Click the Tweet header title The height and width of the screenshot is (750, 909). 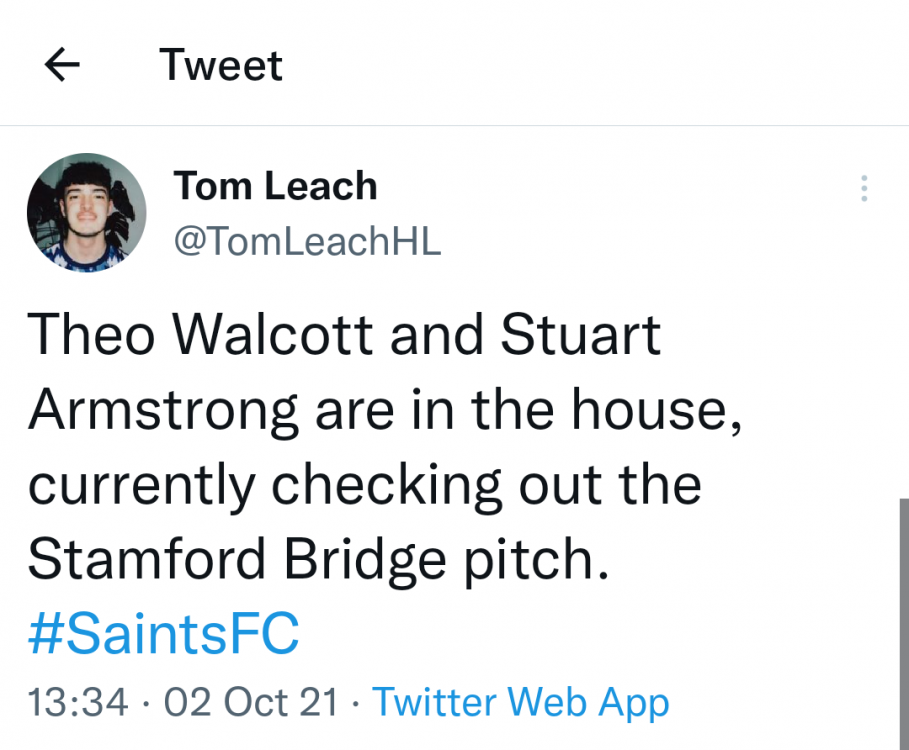(221, 66)
